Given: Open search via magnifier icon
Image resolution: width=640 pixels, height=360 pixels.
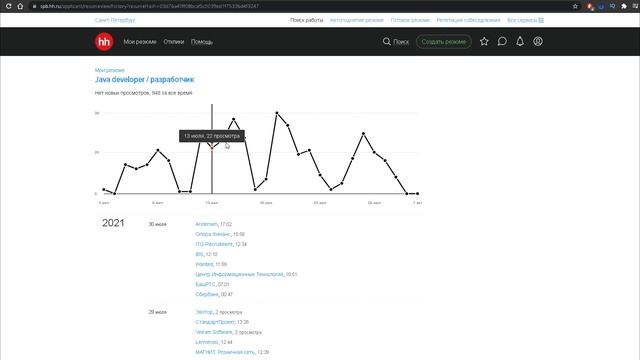Looking at the screenshot, I should [x=386, y=42].
